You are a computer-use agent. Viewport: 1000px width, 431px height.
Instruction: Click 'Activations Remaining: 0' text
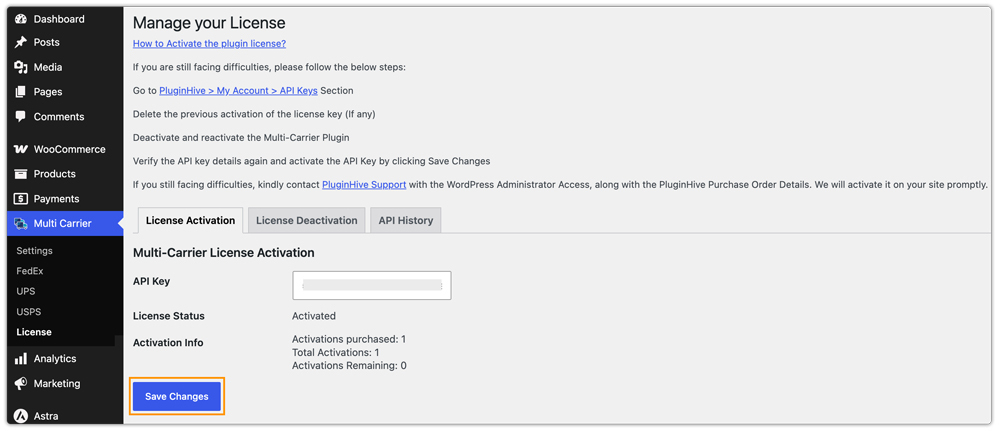tap(349, 366)
